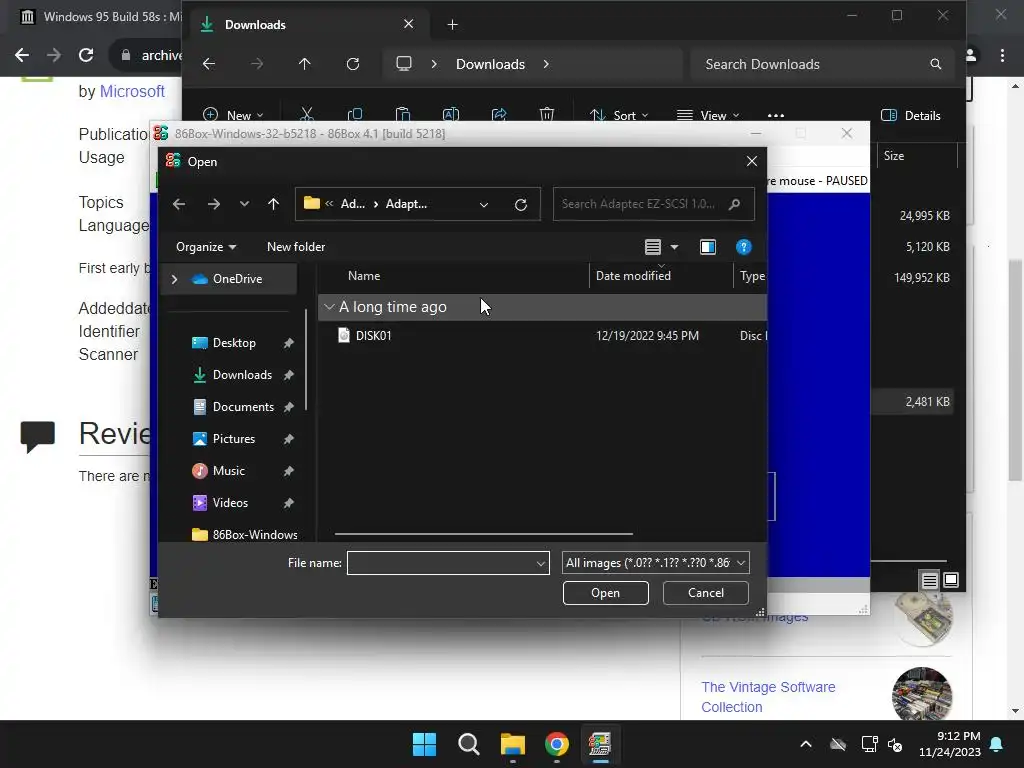The image size is (1024, 768).
Task: Collapse the 'A long time ago' group
Action: (329, 307)
